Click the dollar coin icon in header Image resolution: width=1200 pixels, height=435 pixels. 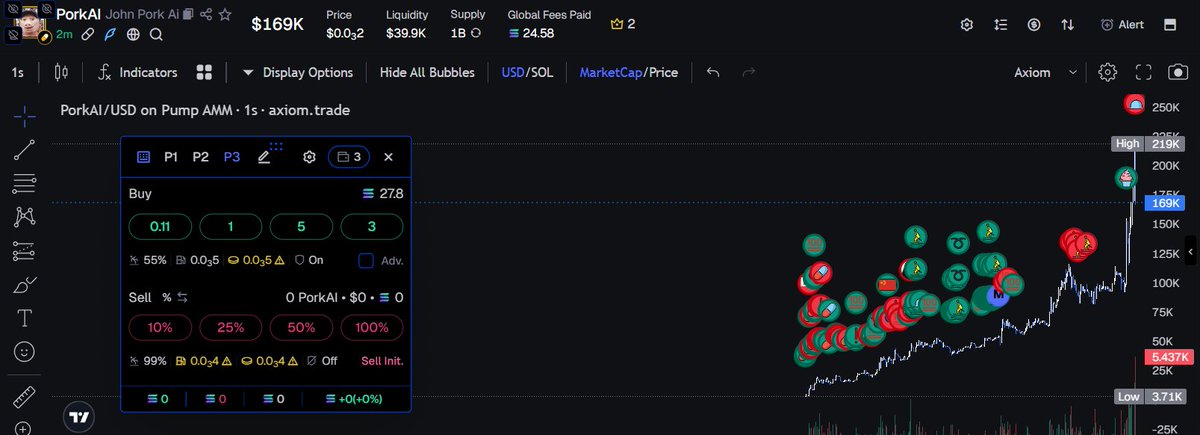[x=1034, y=24]
